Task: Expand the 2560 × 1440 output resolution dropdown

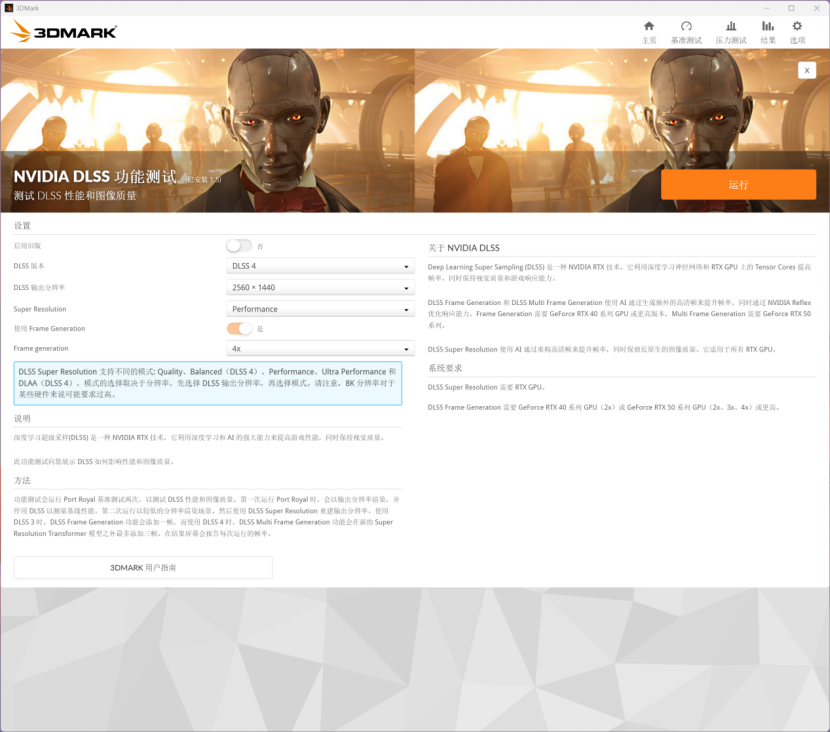Action: (x=320, y=288)
